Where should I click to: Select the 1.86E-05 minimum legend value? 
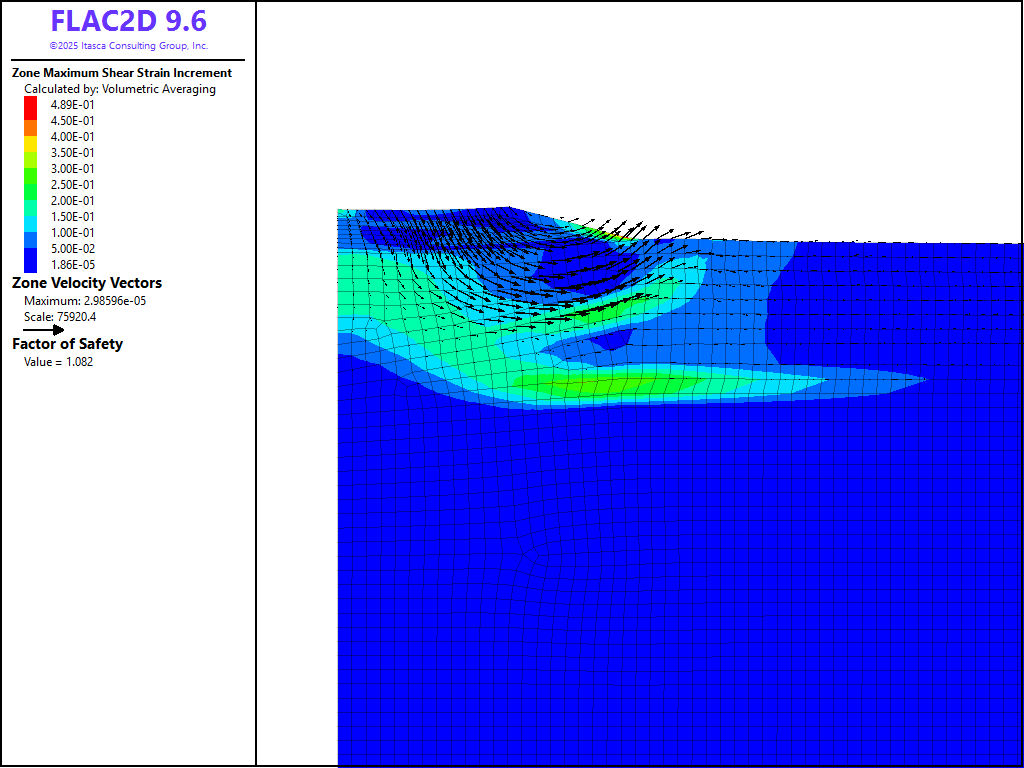[73, 265]
